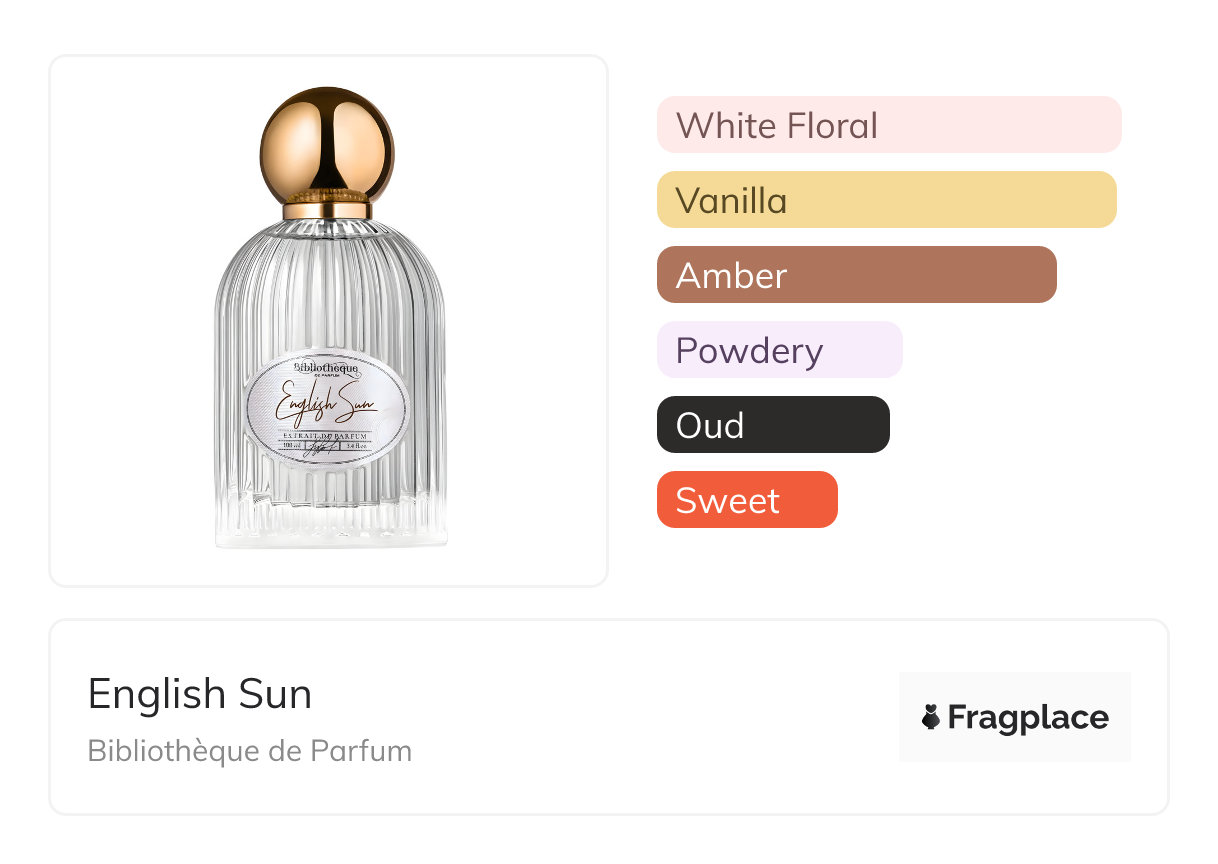The image size is (1218, 864).
Task: Select the Powdery accord bar
Action: (779, 350)
